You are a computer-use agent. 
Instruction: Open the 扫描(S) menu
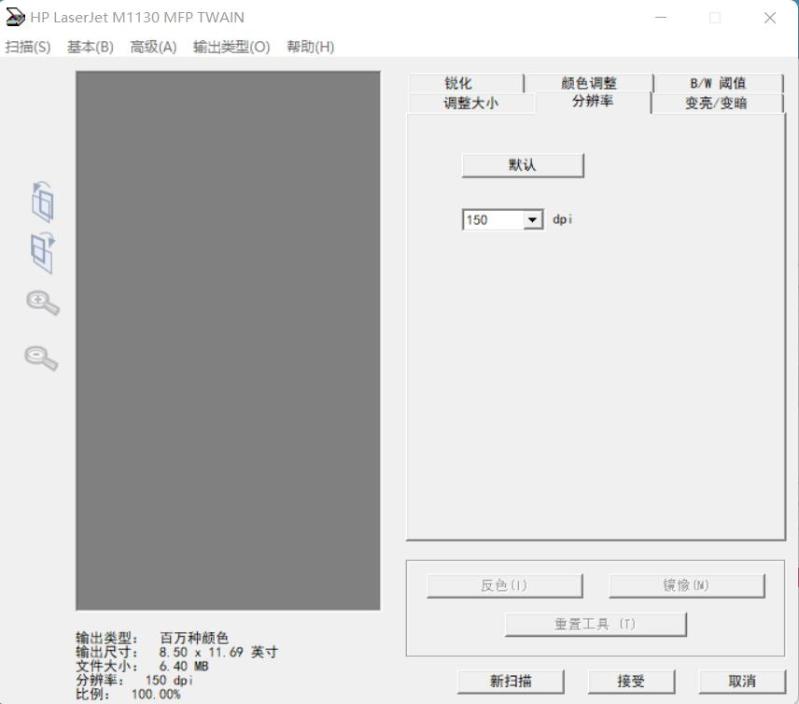(x=28, y=47)
